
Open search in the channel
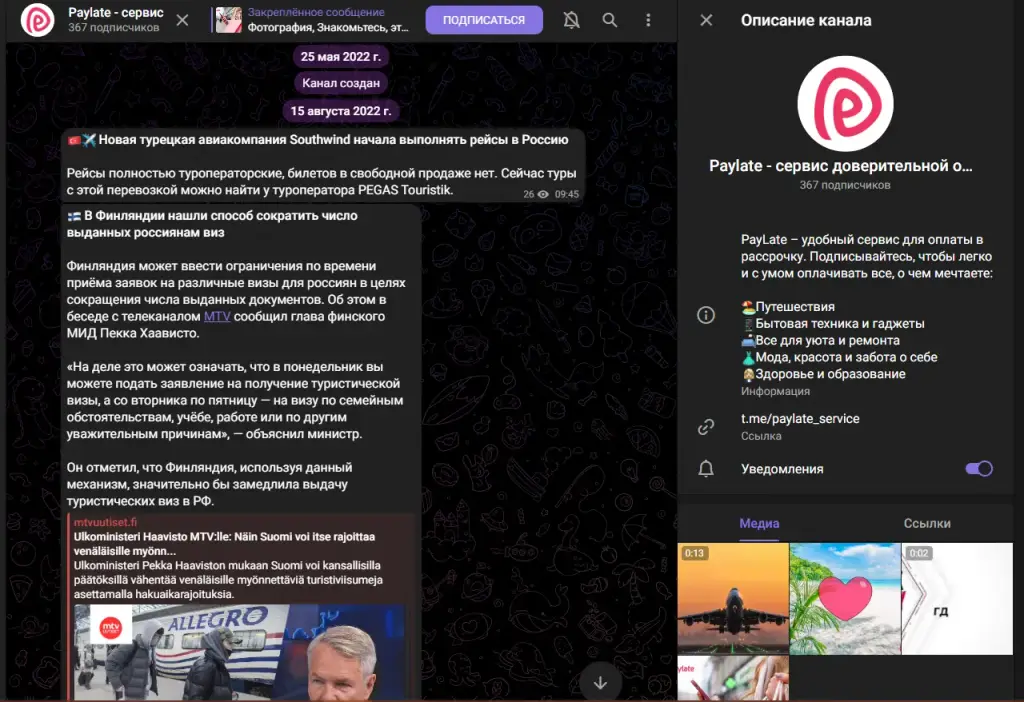[609, 20]
